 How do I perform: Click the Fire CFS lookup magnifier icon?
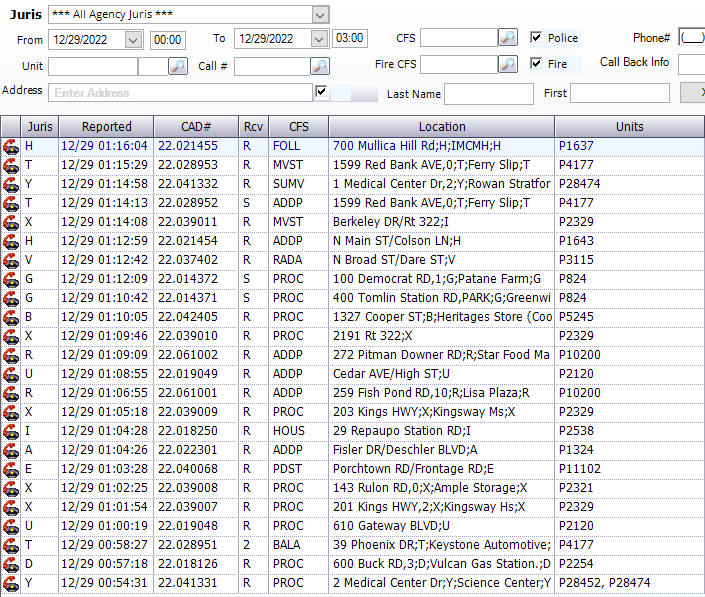click(x=508, y=64)
